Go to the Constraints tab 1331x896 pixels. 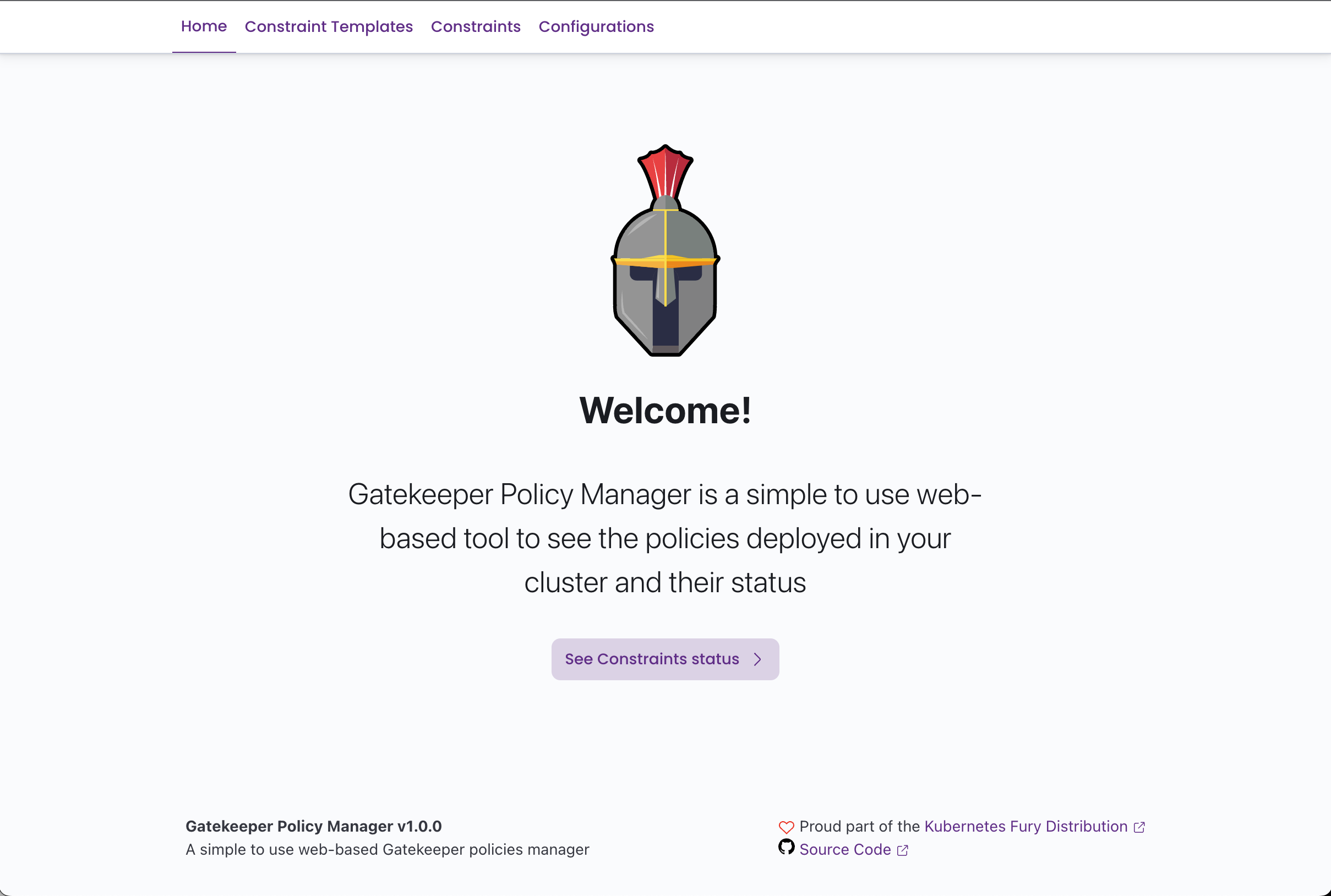pos(476,26)
